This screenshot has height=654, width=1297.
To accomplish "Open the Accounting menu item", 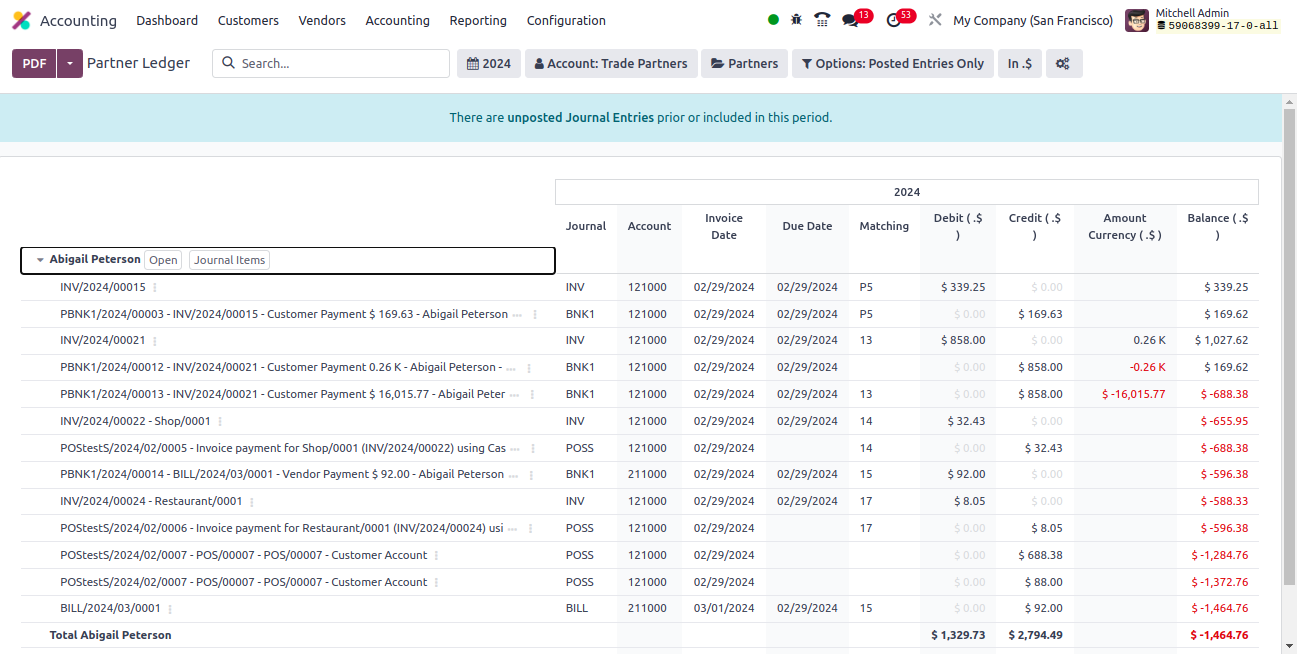I will 397,20.
